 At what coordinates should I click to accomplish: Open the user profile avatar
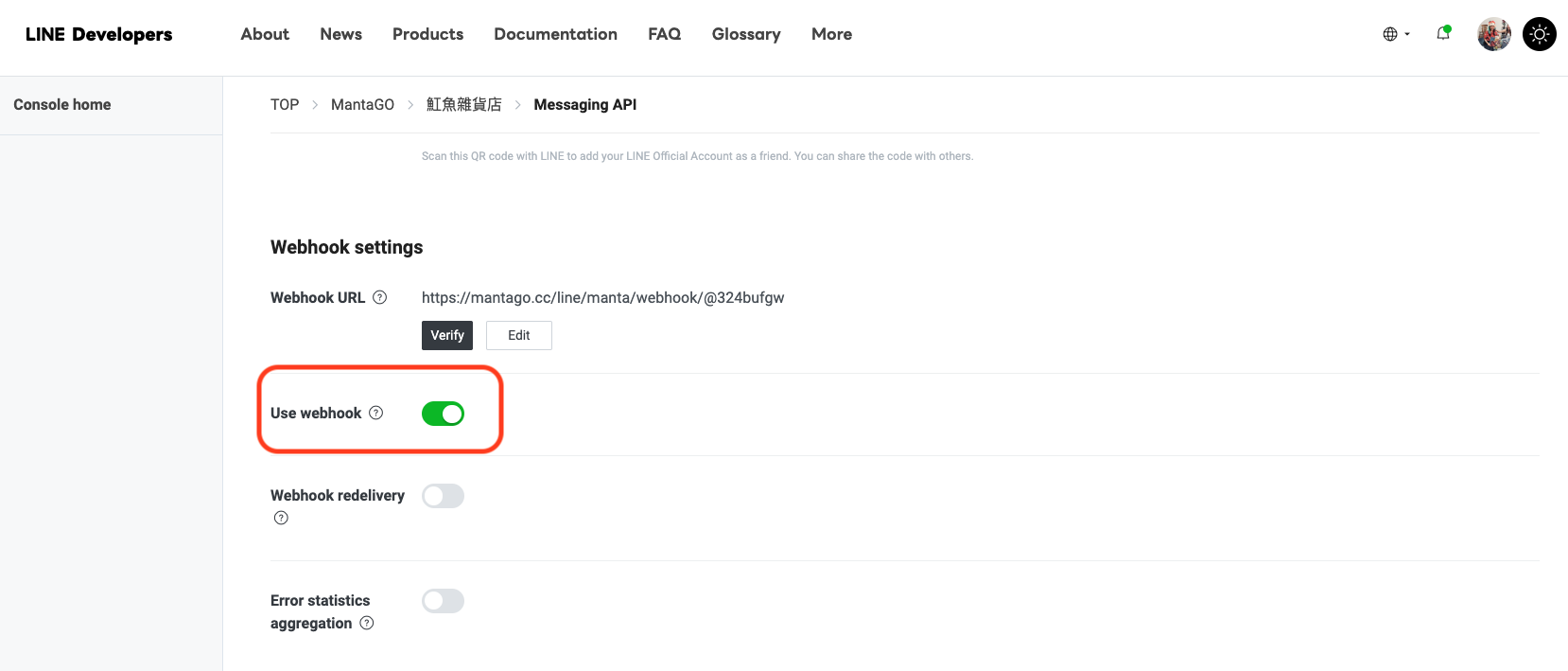(1493, 34)
